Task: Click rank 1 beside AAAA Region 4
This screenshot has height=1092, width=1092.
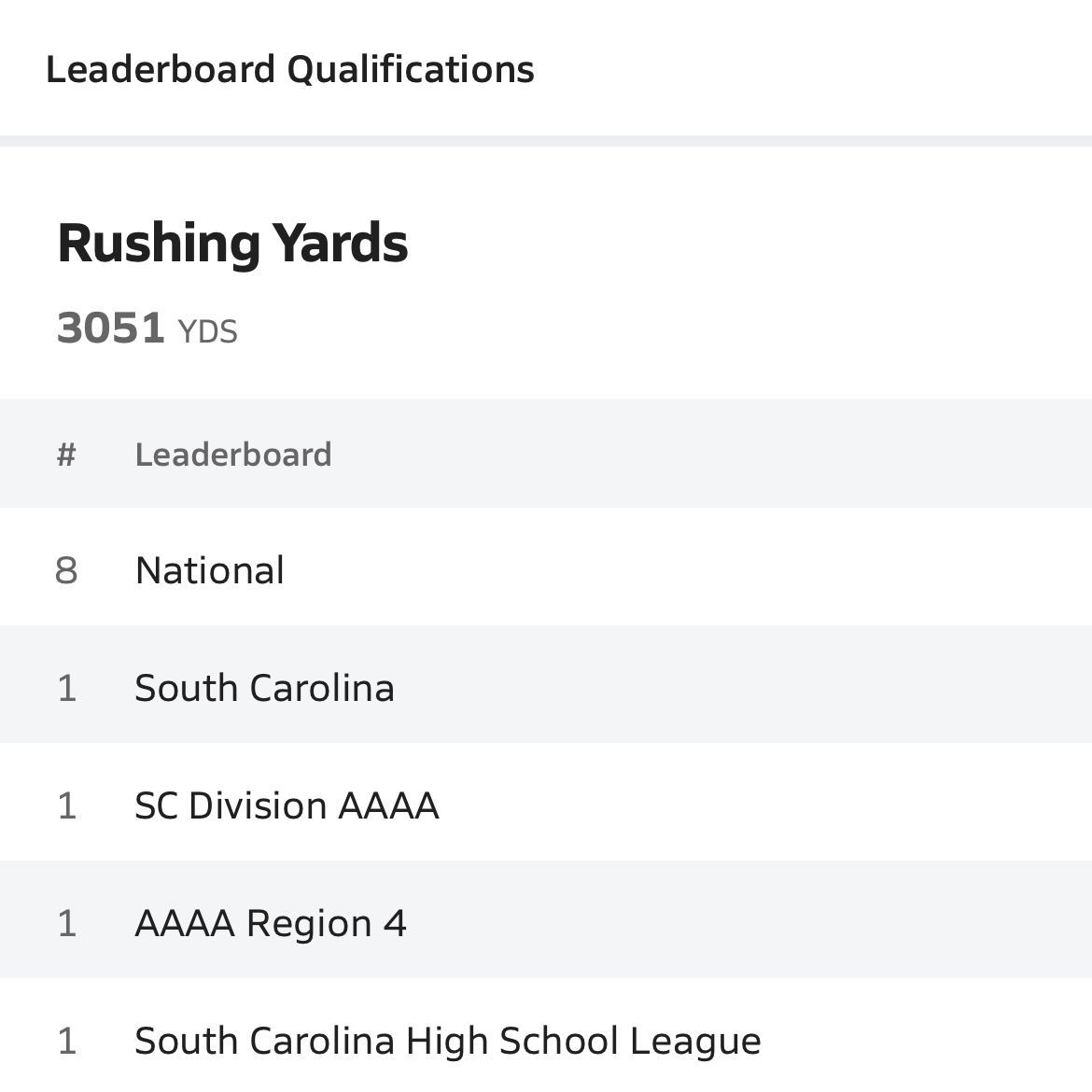Action: click(66, 923)
